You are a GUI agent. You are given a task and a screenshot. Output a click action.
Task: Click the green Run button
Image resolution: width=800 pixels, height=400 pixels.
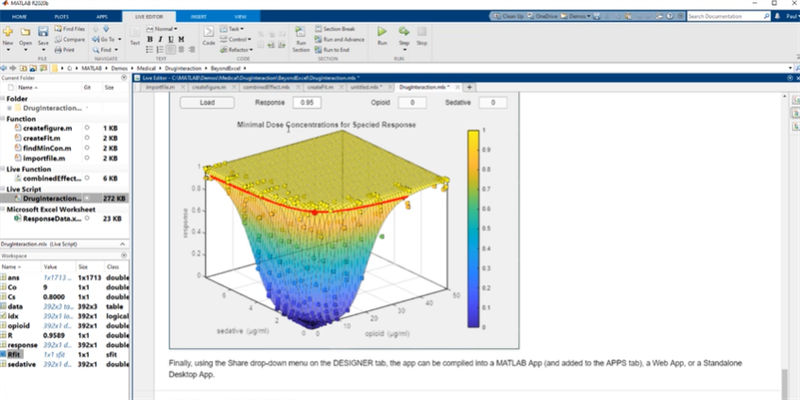click(382, 32)
